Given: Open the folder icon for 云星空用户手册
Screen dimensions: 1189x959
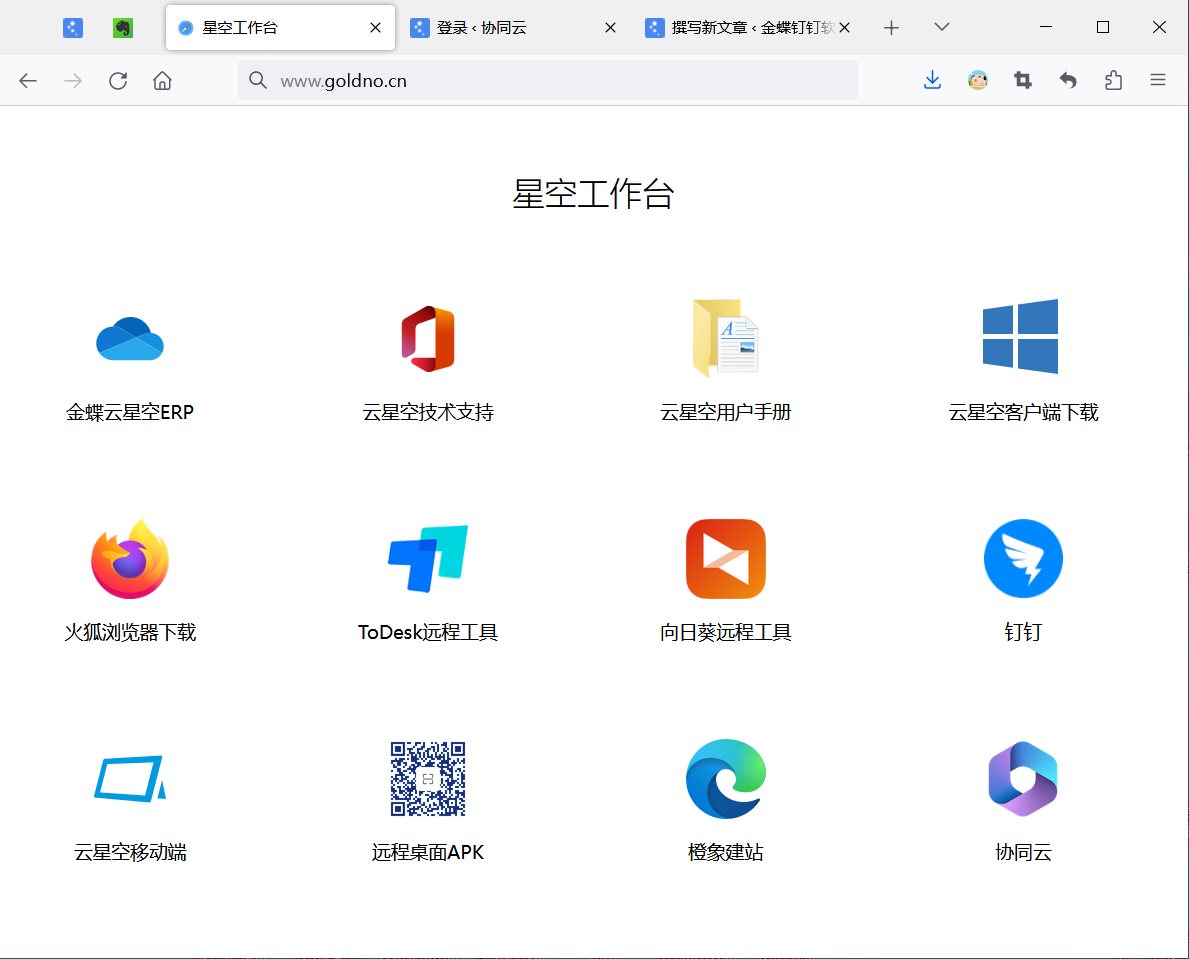Looking at the screenshot, I should pyautogui.click(x=726, y=337).
